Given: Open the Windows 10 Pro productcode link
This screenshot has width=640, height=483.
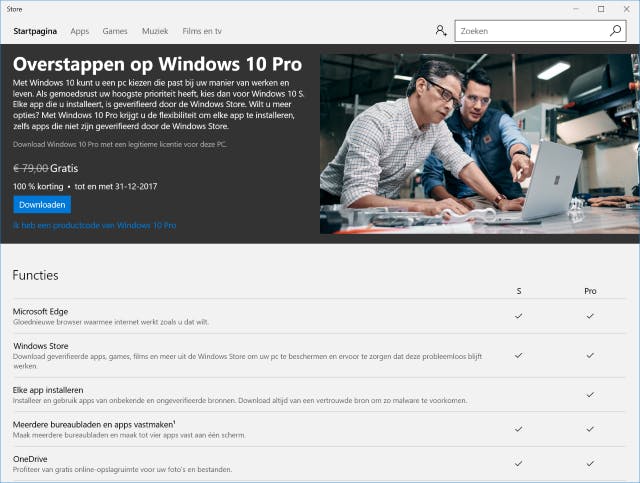Looking at the screenshot, I should [95, 225].
